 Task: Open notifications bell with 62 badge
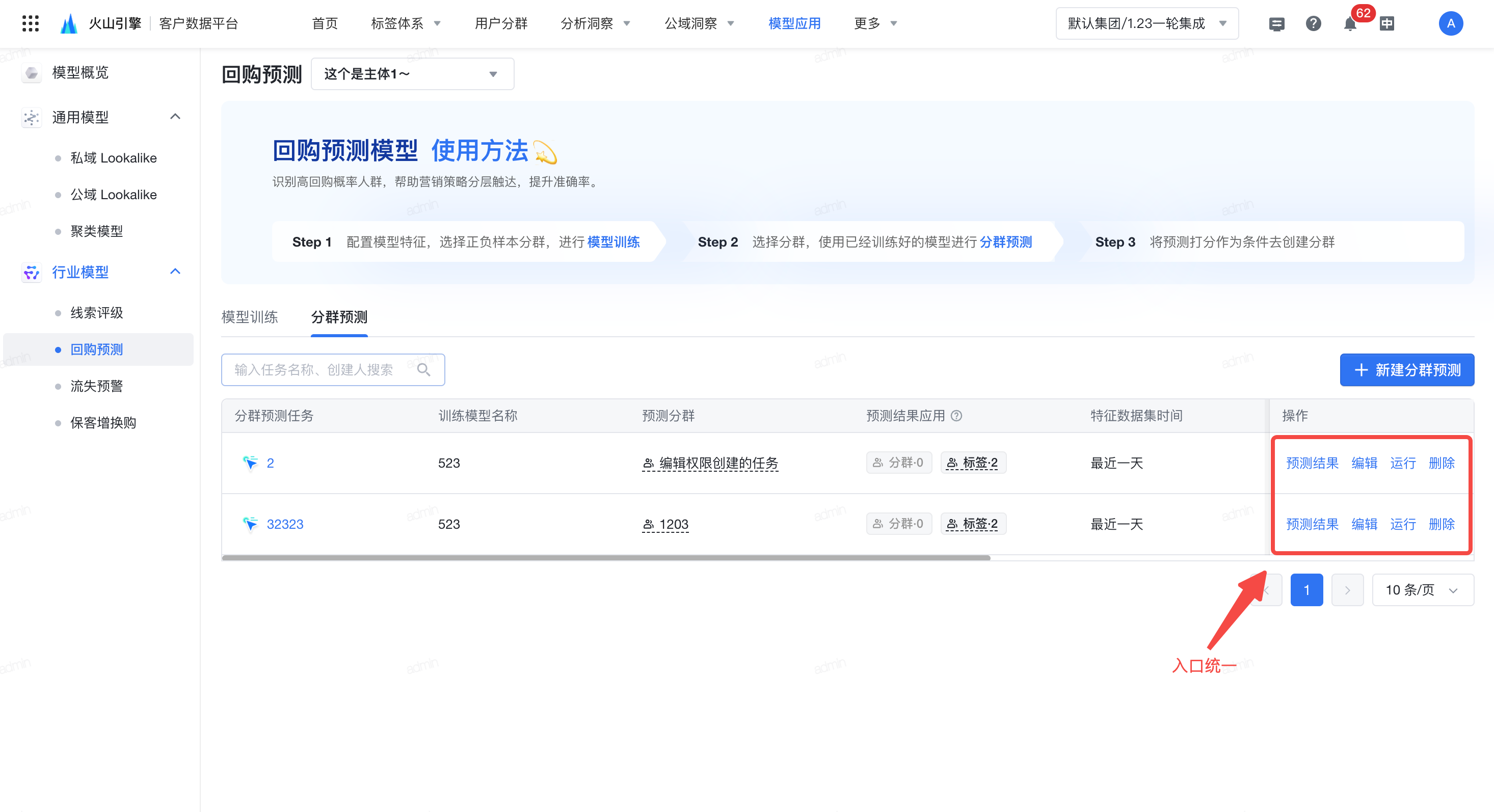coord(1350,24)
